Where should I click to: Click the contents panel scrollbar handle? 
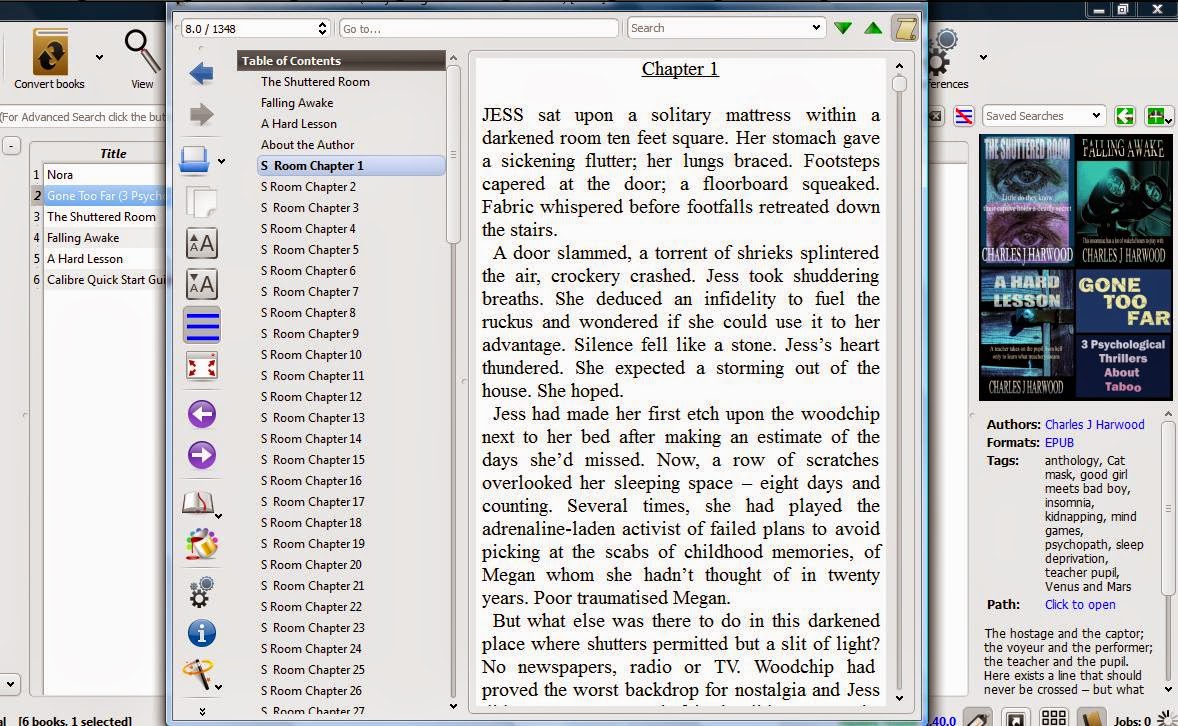coord(453,155)
